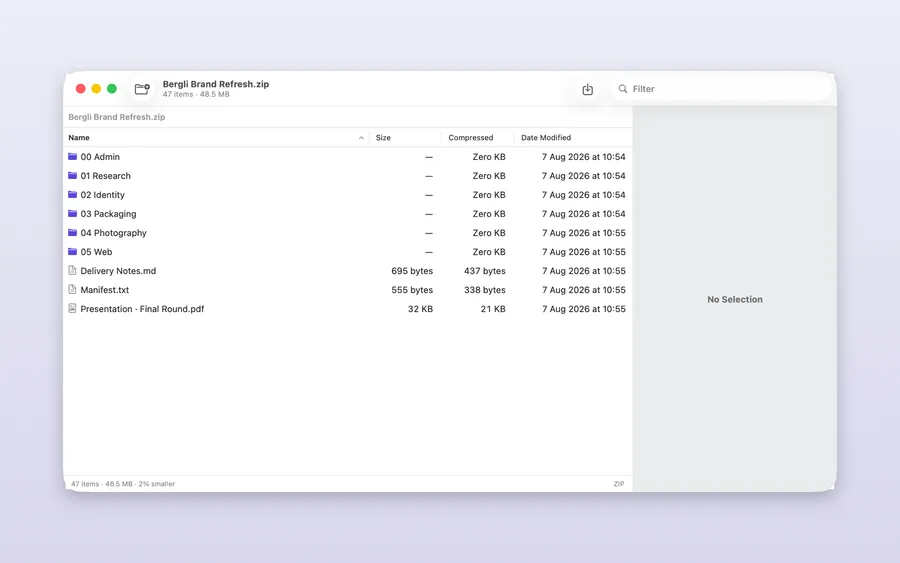The image size is (900, 563).
Task: Select the Delivery Notes.md file name
Action: 118,271
